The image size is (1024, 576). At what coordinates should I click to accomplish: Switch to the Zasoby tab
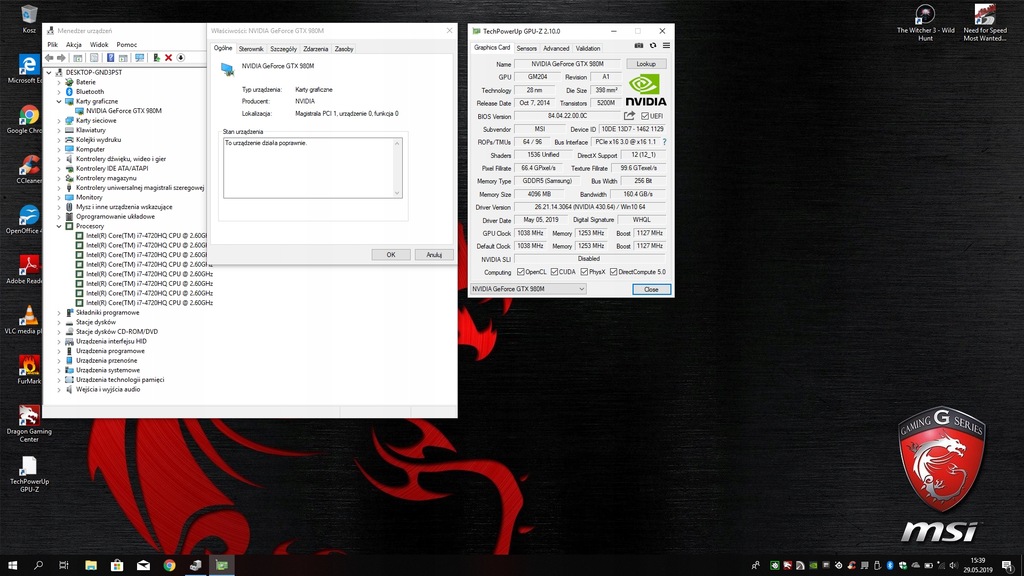point(344,49)
